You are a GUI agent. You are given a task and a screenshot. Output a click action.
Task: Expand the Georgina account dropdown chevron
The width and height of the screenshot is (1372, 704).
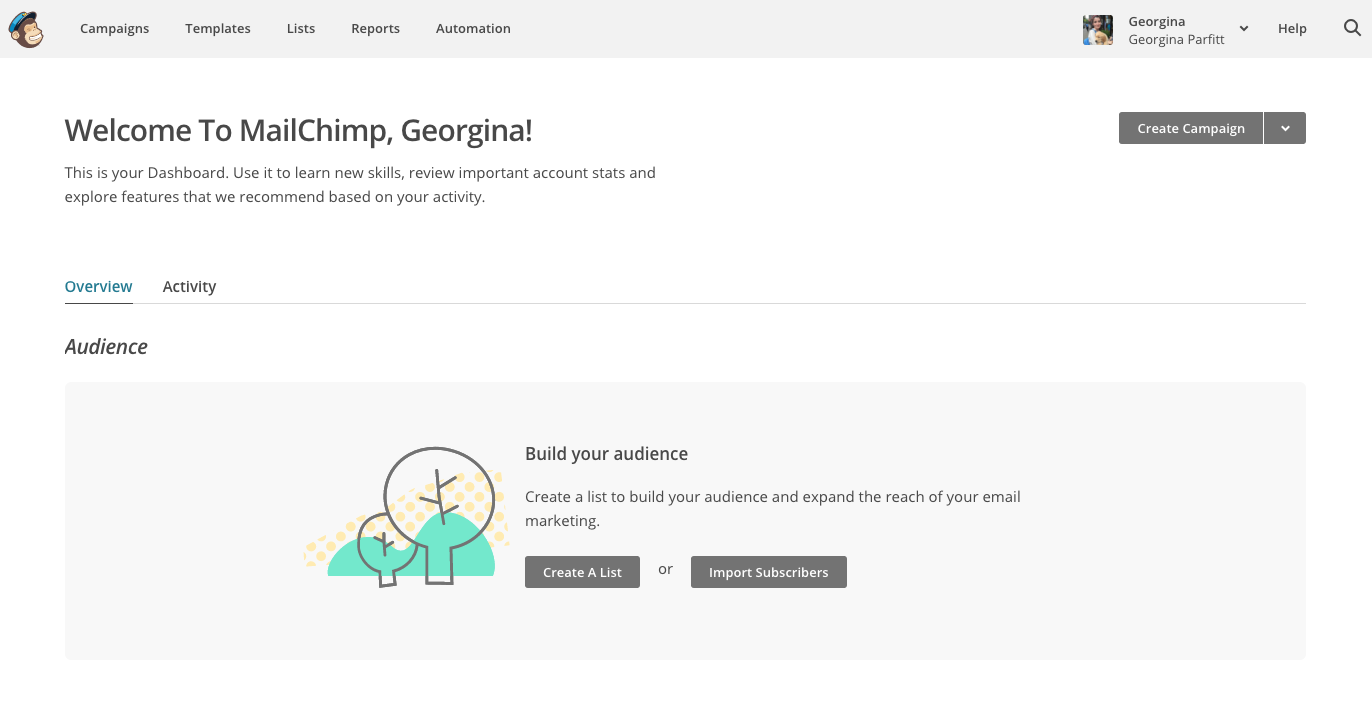click(x=1244, y=29)
